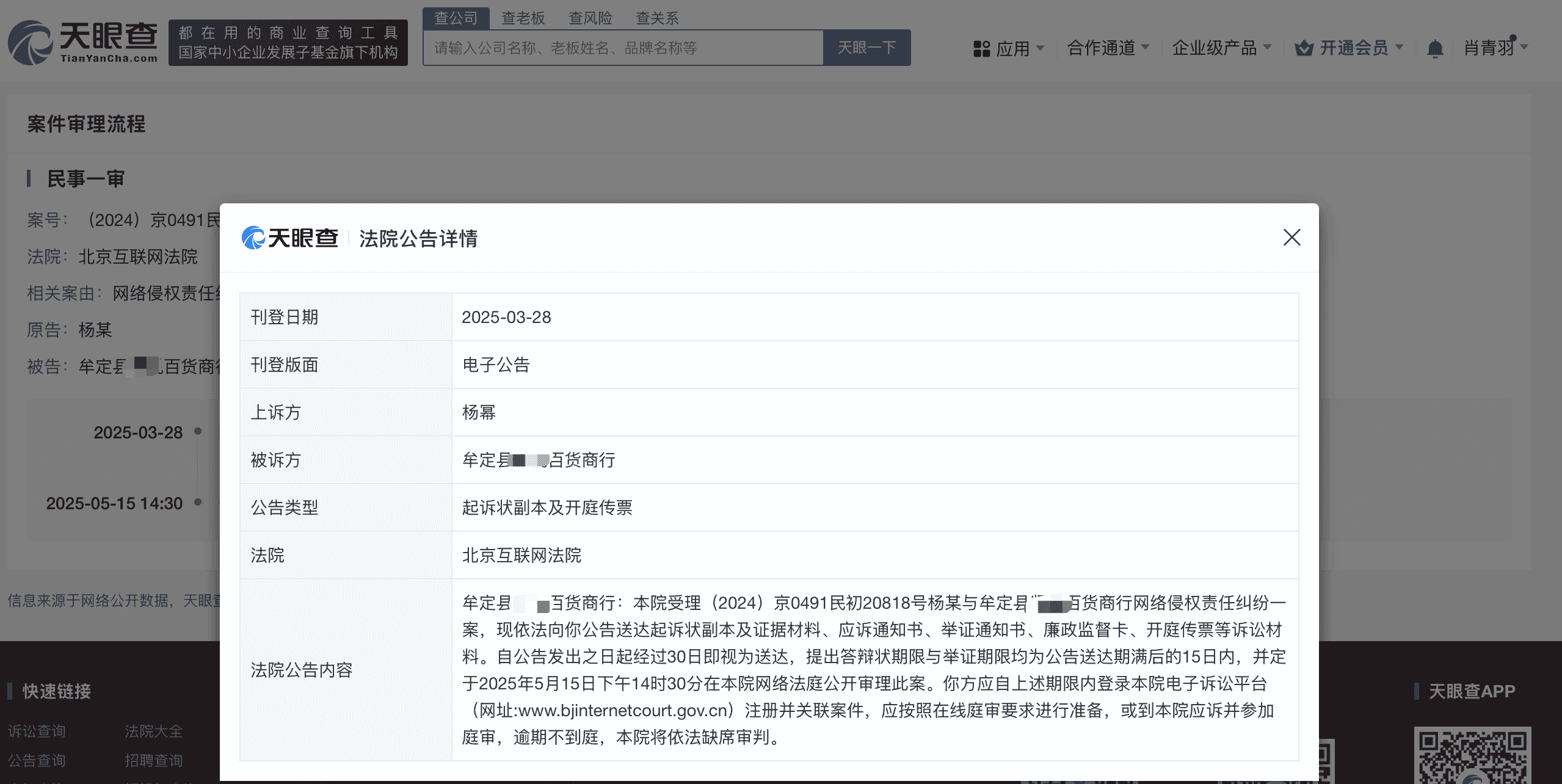Screen dimensions: 1562x784
Task: Click the Tianyancha logo to go home
Action: pyautogui.click(x=82, y=42)
